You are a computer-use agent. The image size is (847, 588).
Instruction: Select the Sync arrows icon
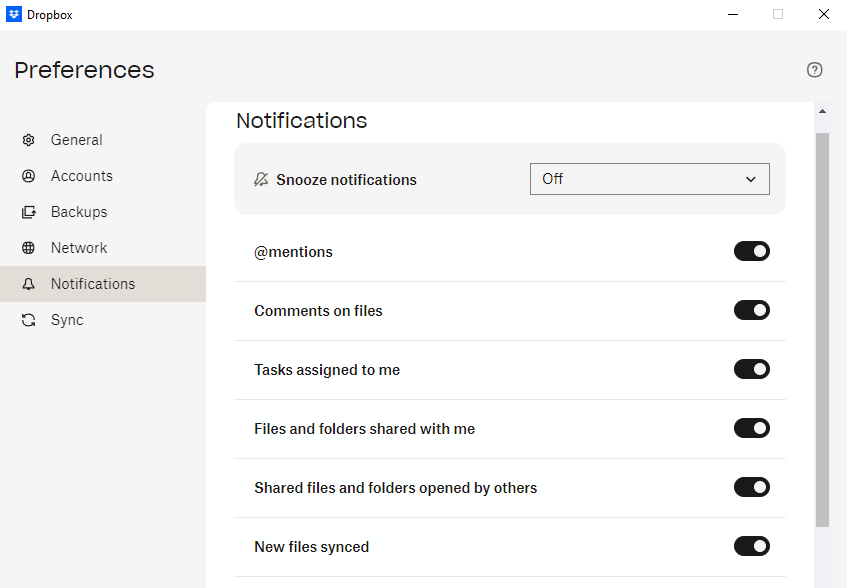(x=28, y=319)
